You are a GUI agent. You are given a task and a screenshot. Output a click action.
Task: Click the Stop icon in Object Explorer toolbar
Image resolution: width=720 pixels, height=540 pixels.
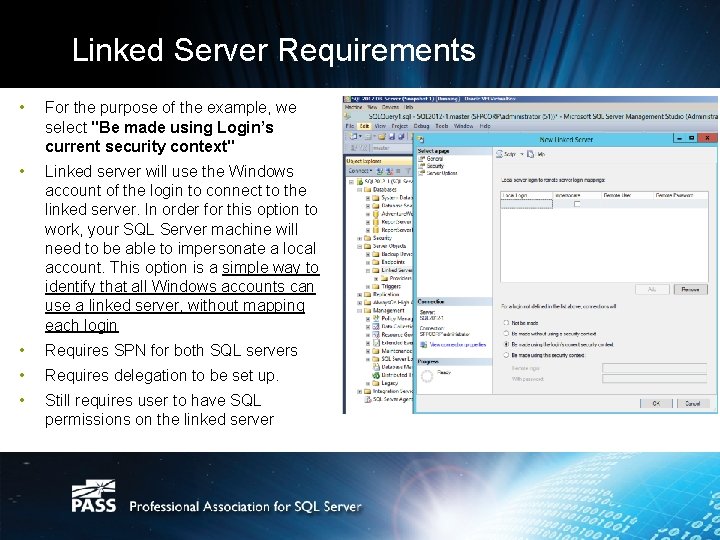398,171
